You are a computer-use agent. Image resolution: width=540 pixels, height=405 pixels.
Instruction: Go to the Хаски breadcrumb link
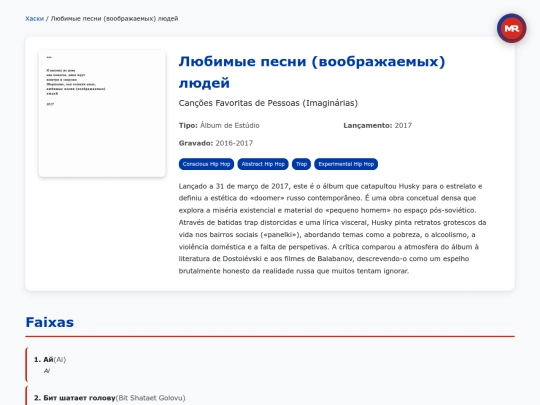35,19
